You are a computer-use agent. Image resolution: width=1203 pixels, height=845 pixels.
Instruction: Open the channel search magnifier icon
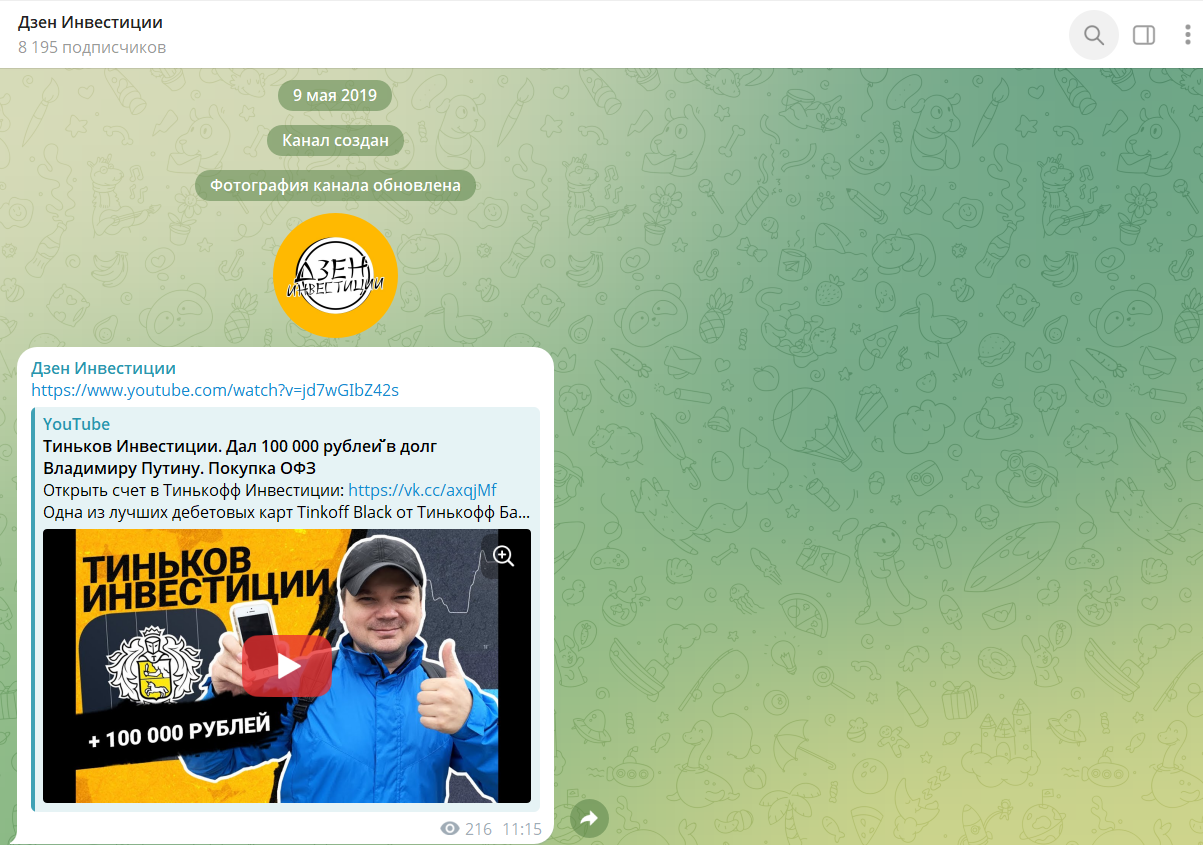pyautogui.click(x=1094, y=35)
